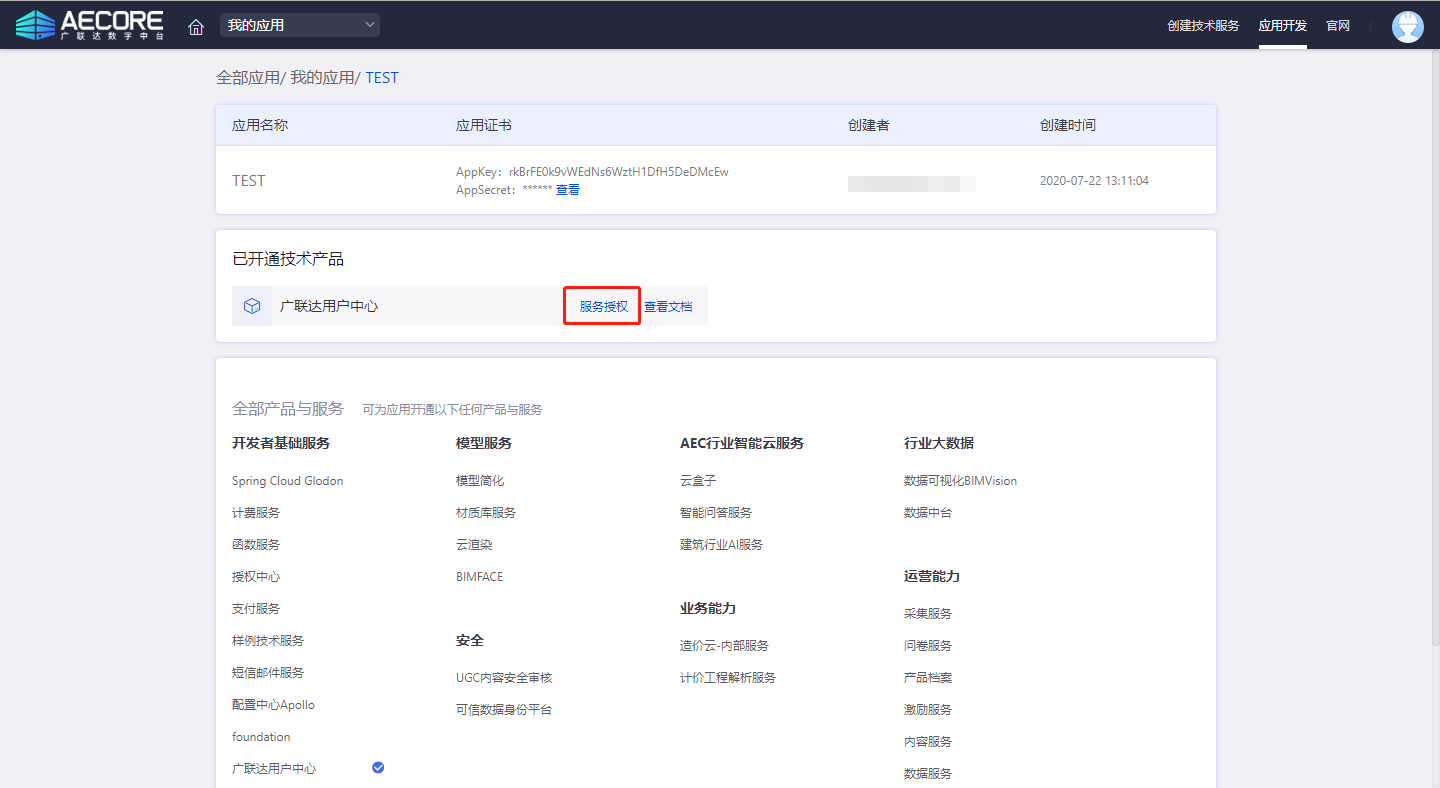
Task: Reveal AppSecret with 查看 link
Action: point(567,190)
